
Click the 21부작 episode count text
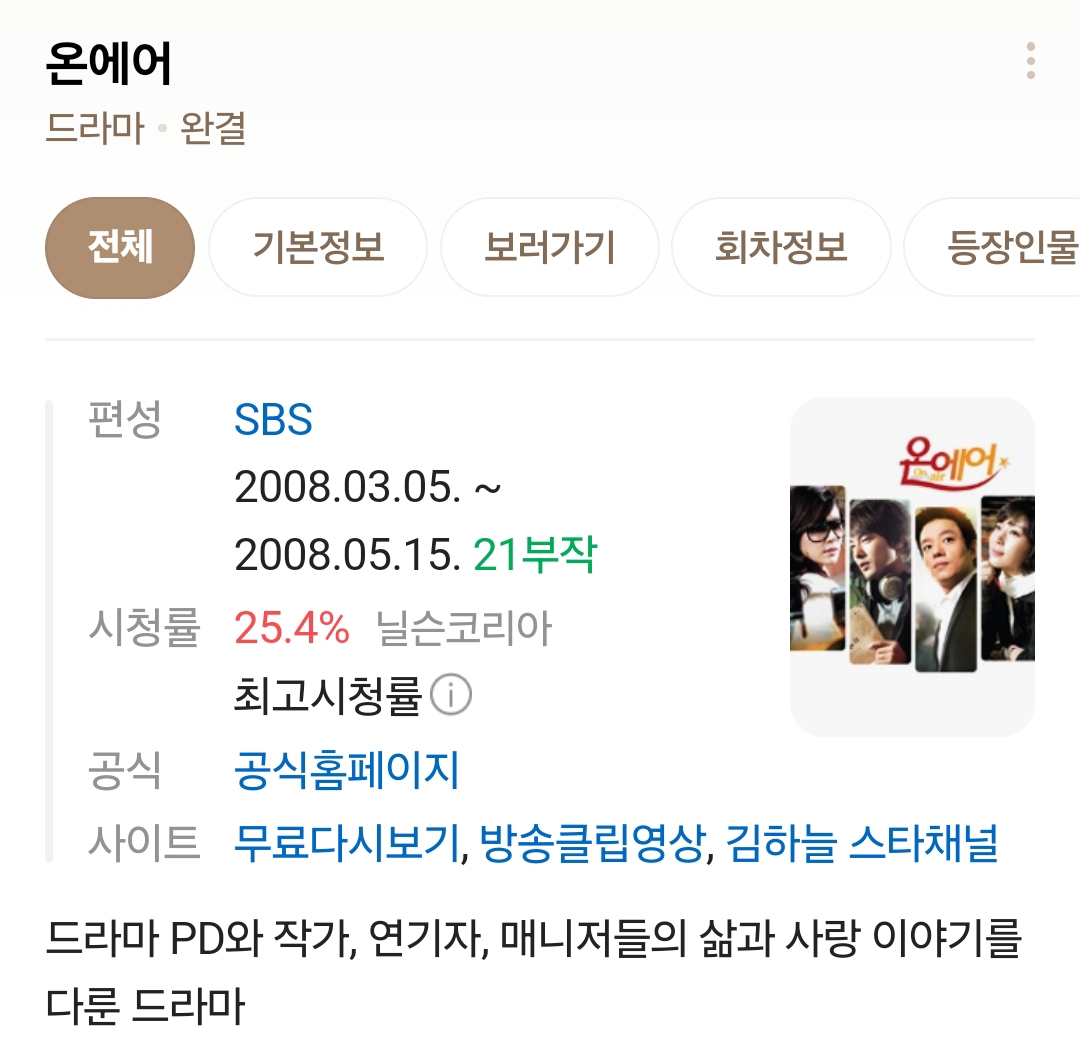(535, 554)
